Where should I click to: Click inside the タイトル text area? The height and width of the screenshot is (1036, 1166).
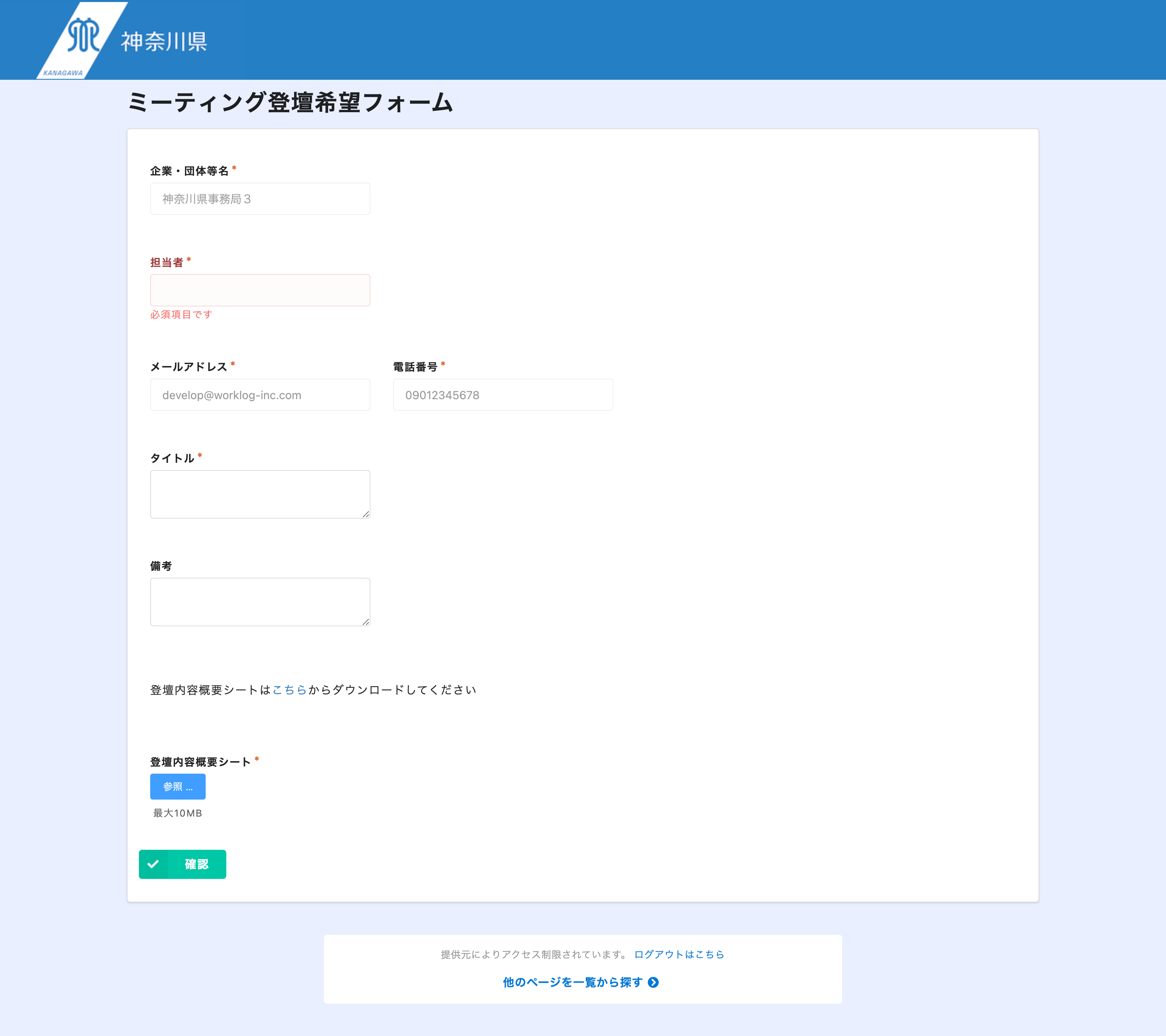tap(260, 494)
